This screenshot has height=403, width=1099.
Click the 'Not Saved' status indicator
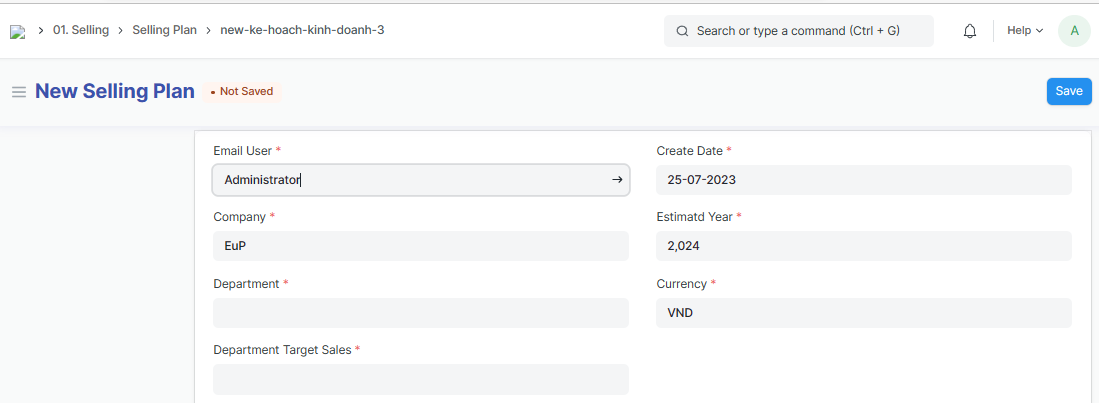click(242, 92)
